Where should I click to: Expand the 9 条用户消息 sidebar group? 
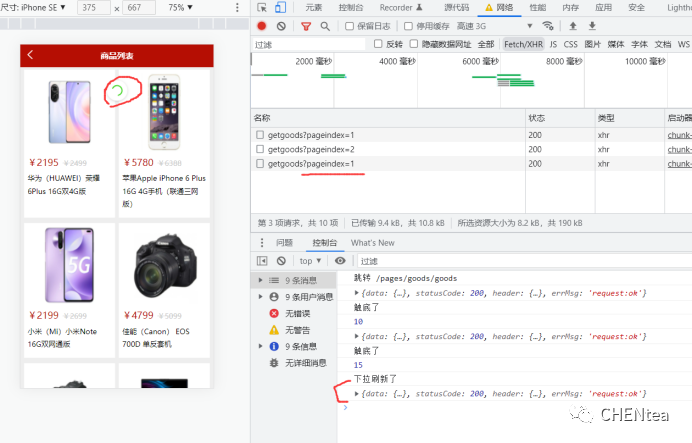260,297
